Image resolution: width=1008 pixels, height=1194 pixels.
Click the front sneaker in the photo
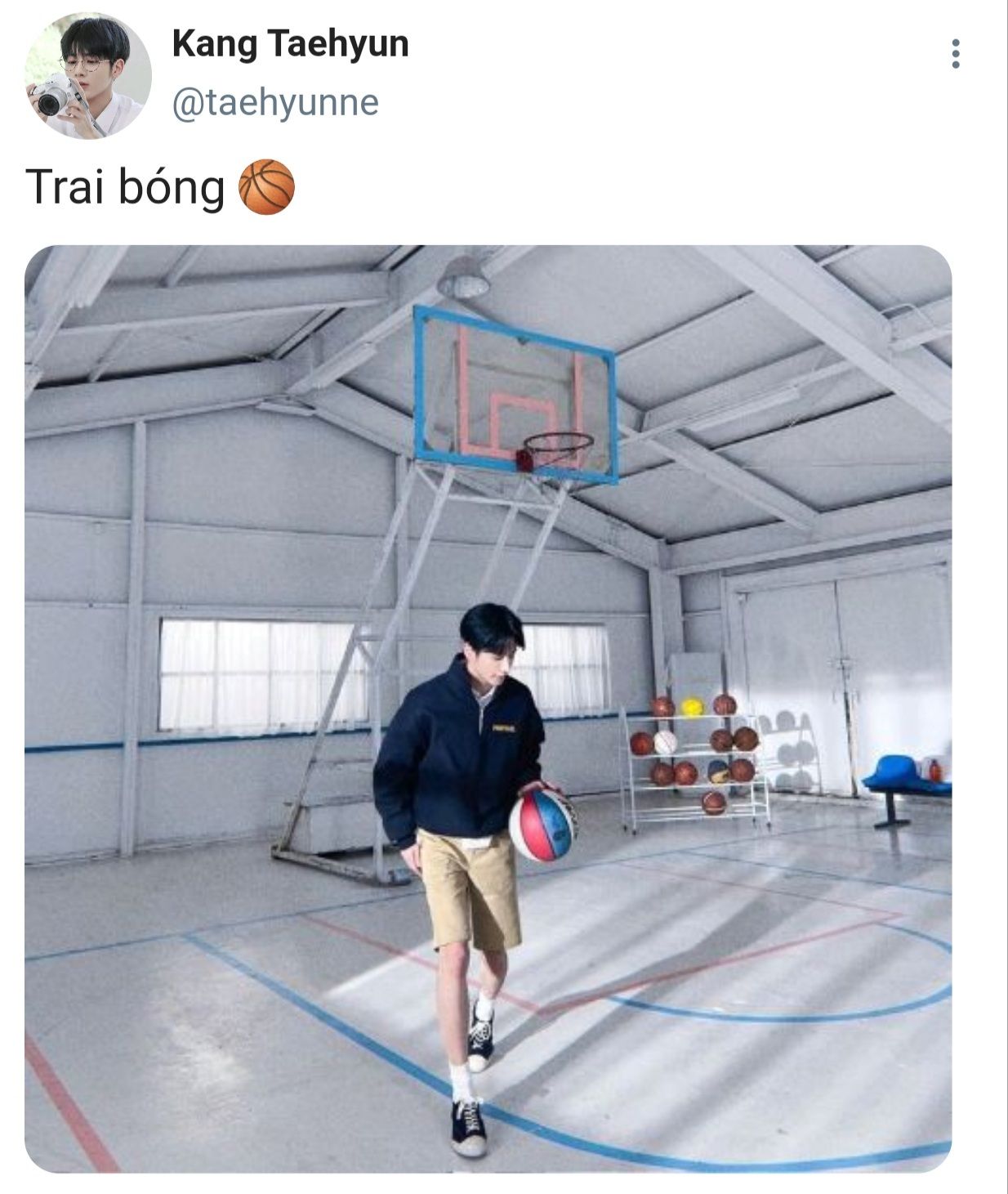469,1126
